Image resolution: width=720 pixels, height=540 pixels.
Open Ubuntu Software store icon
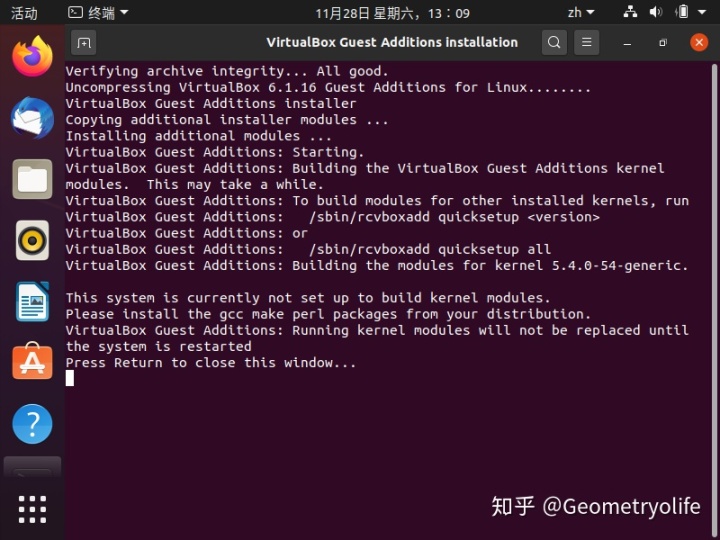(32, 361)
